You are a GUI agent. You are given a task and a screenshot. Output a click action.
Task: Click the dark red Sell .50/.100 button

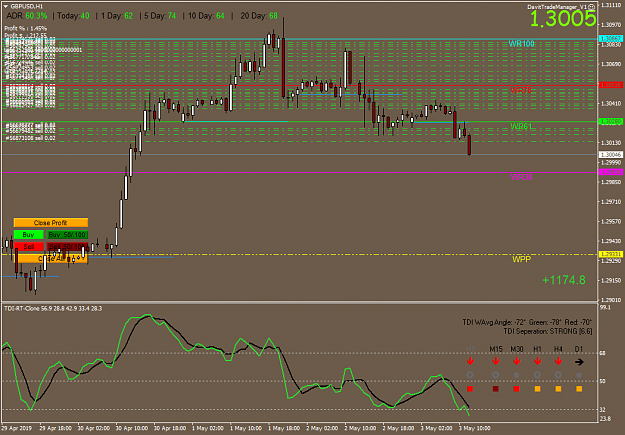67,246
